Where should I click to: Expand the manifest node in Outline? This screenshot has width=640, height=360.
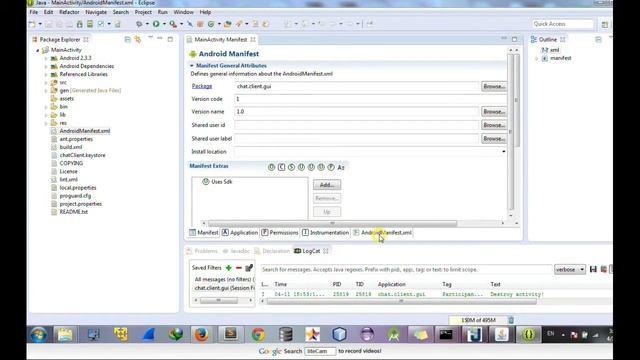537,58
